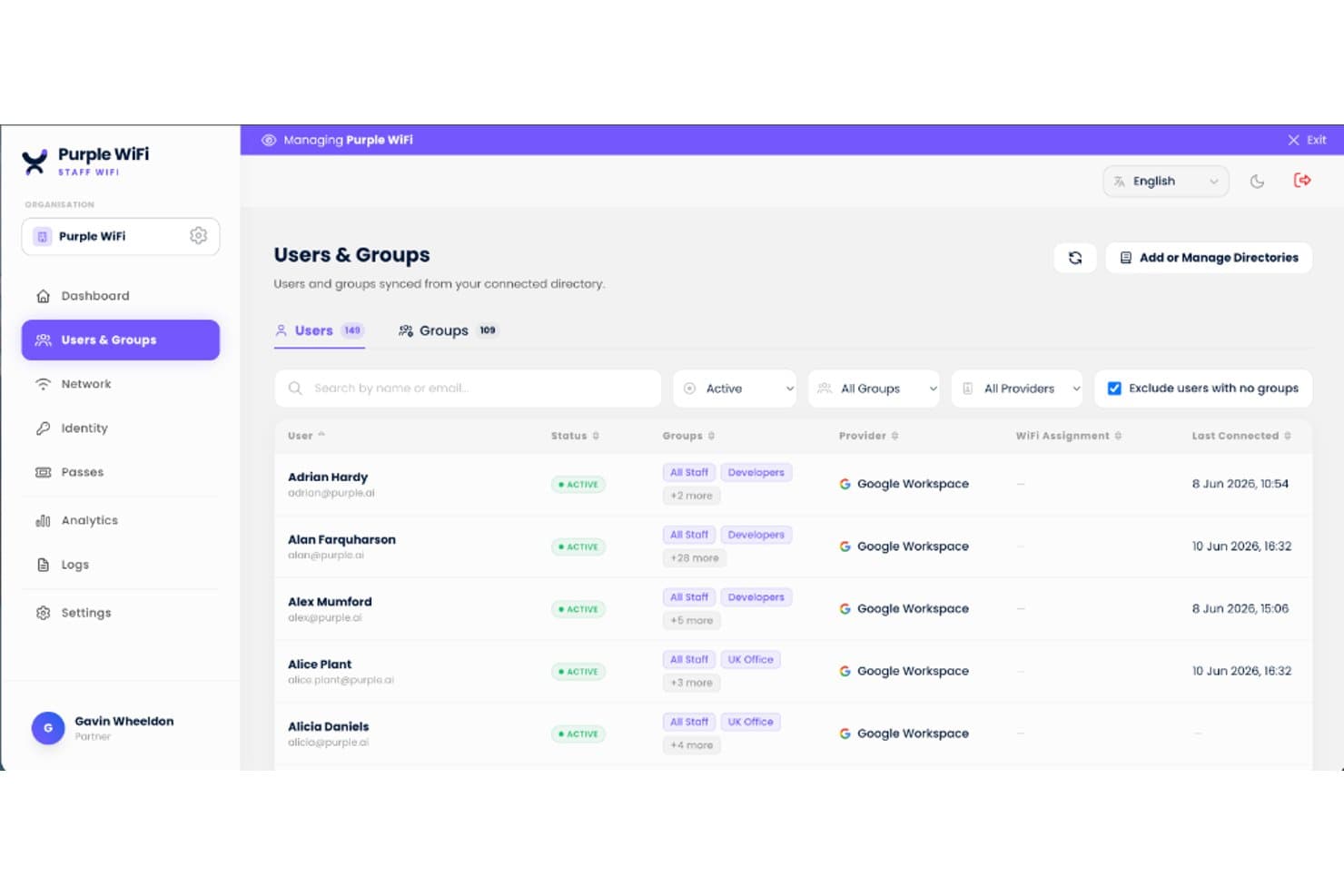Click Active status badge for Alice Plant

(x=578, y=672)
